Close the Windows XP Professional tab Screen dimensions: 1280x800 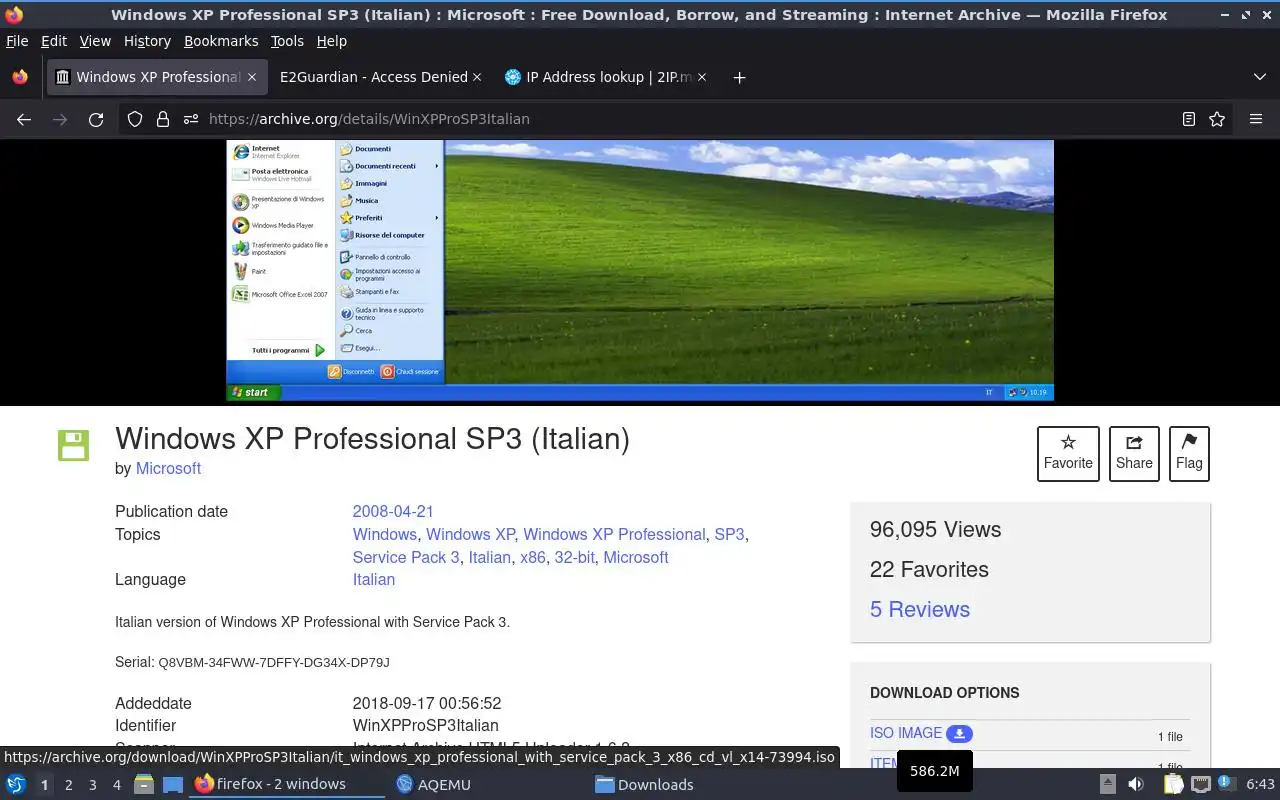click(x=252, y=77)
